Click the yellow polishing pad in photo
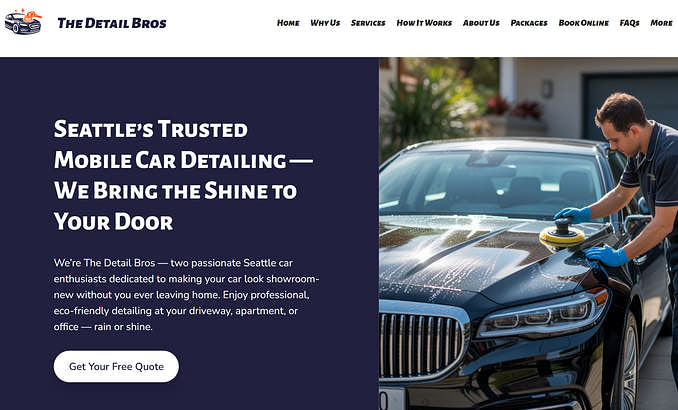The width and height of the screenshot is (678, 410). (x=562, y=236)
